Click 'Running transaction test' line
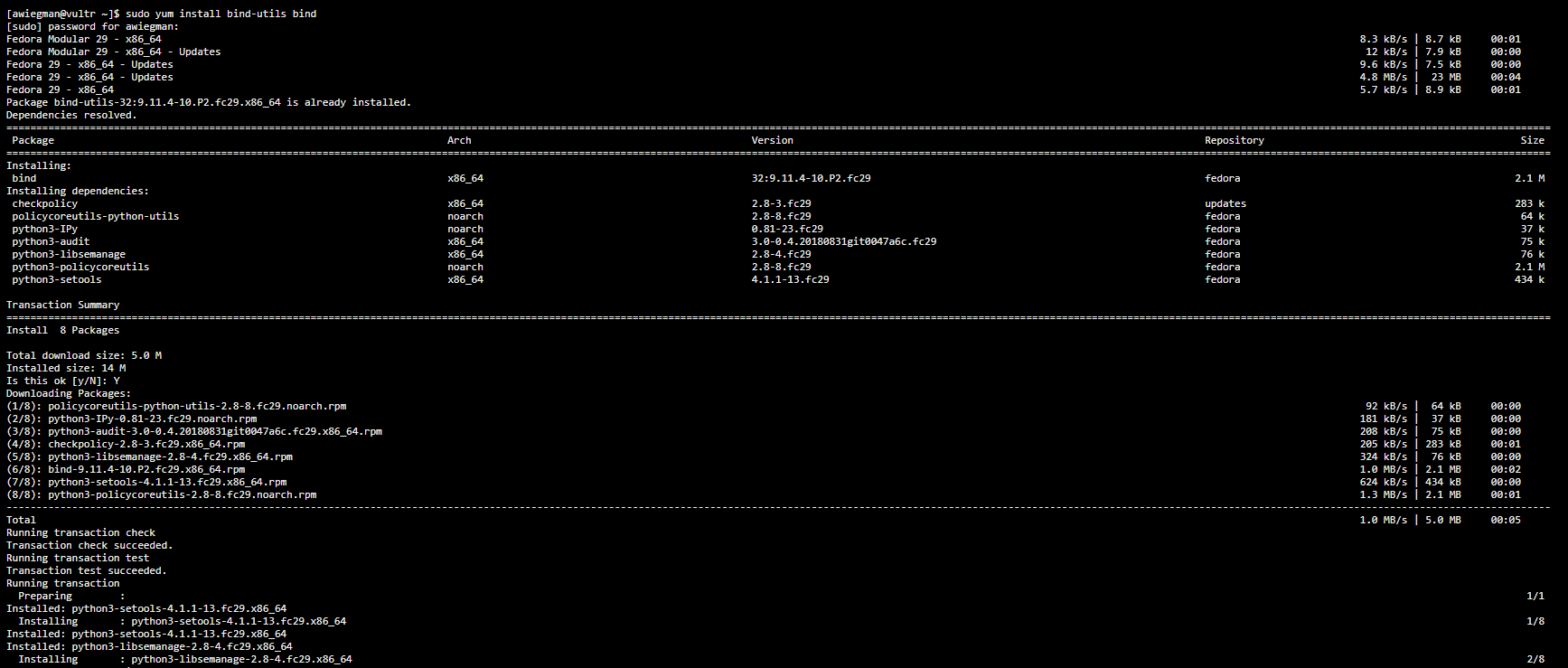The width and height of the screenshot is (1568, 668). (78, 558)
